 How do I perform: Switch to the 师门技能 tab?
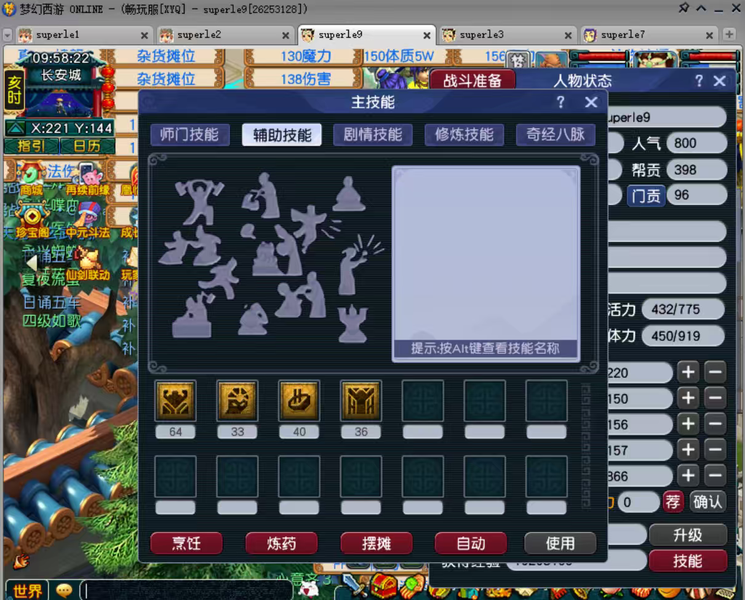click(x=190, y=135)
